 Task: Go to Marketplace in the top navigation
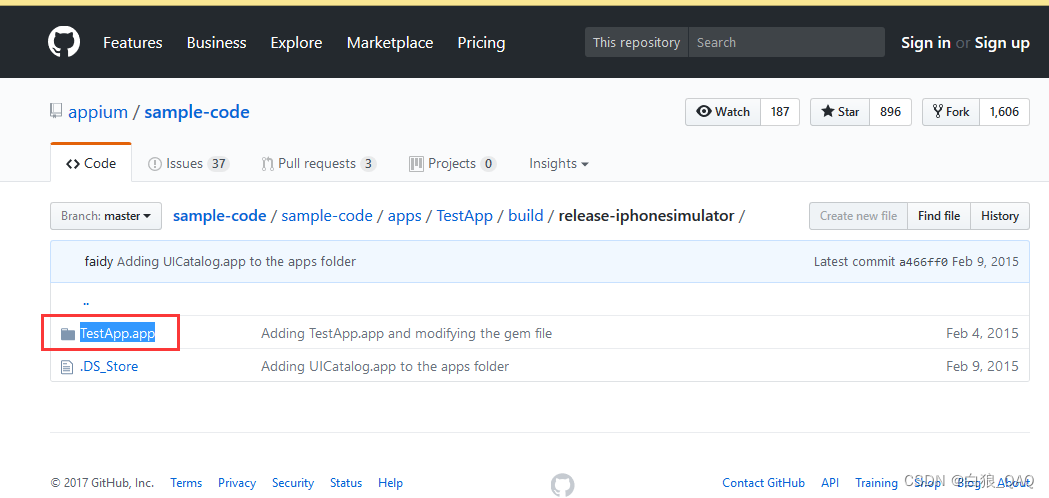(x=389, y=43)
